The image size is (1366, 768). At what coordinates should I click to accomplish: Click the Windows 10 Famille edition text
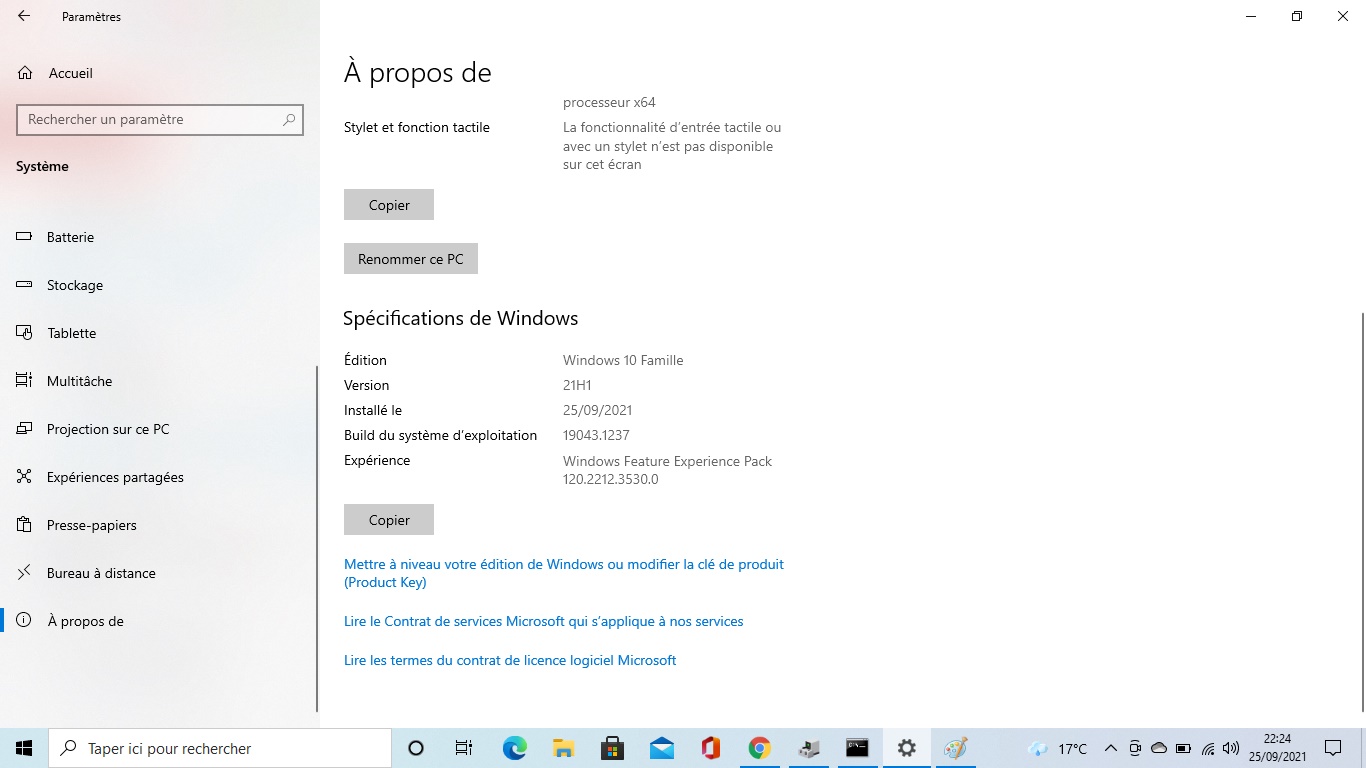pos(623,360)
